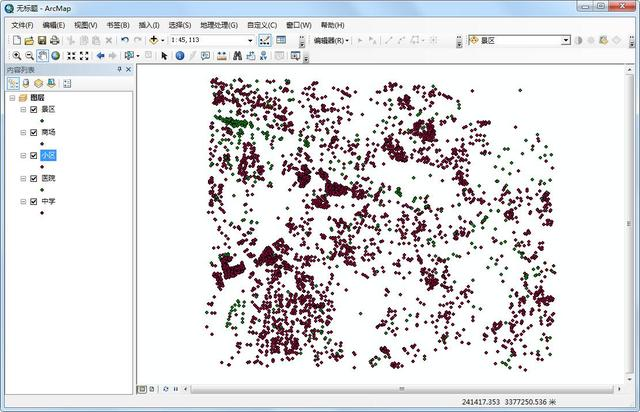The height and width of the screenshot is (412, 640).
Task: Open the Add Data dropdown arrow
Action: [162, 40]
